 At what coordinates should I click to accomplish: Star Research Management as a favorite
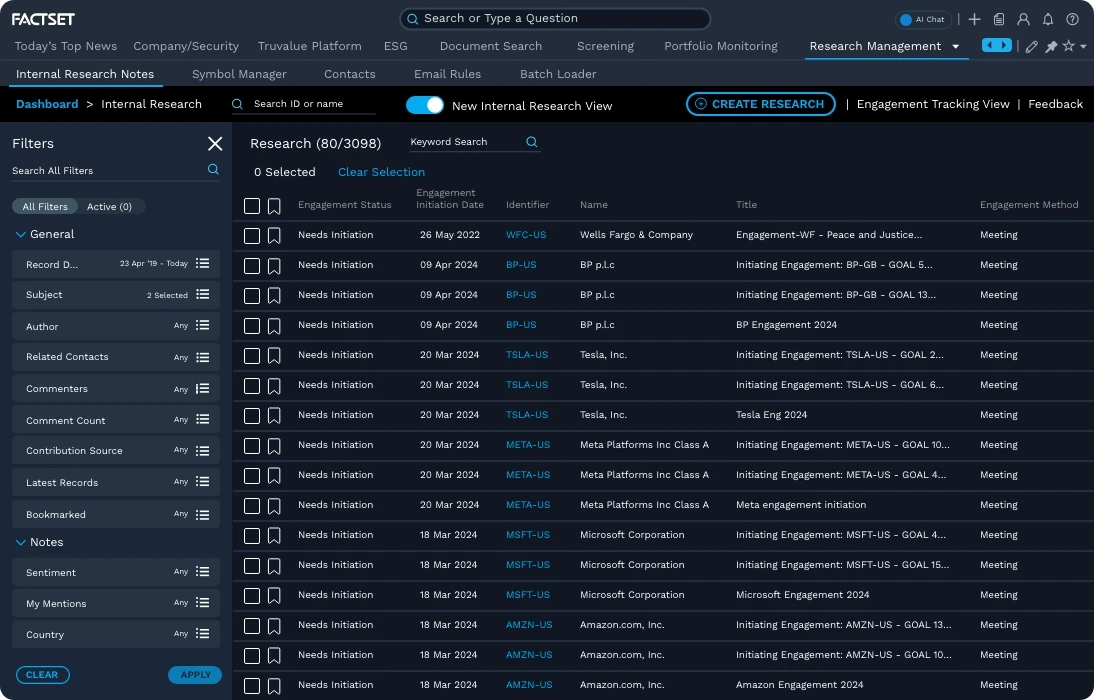1066,46
